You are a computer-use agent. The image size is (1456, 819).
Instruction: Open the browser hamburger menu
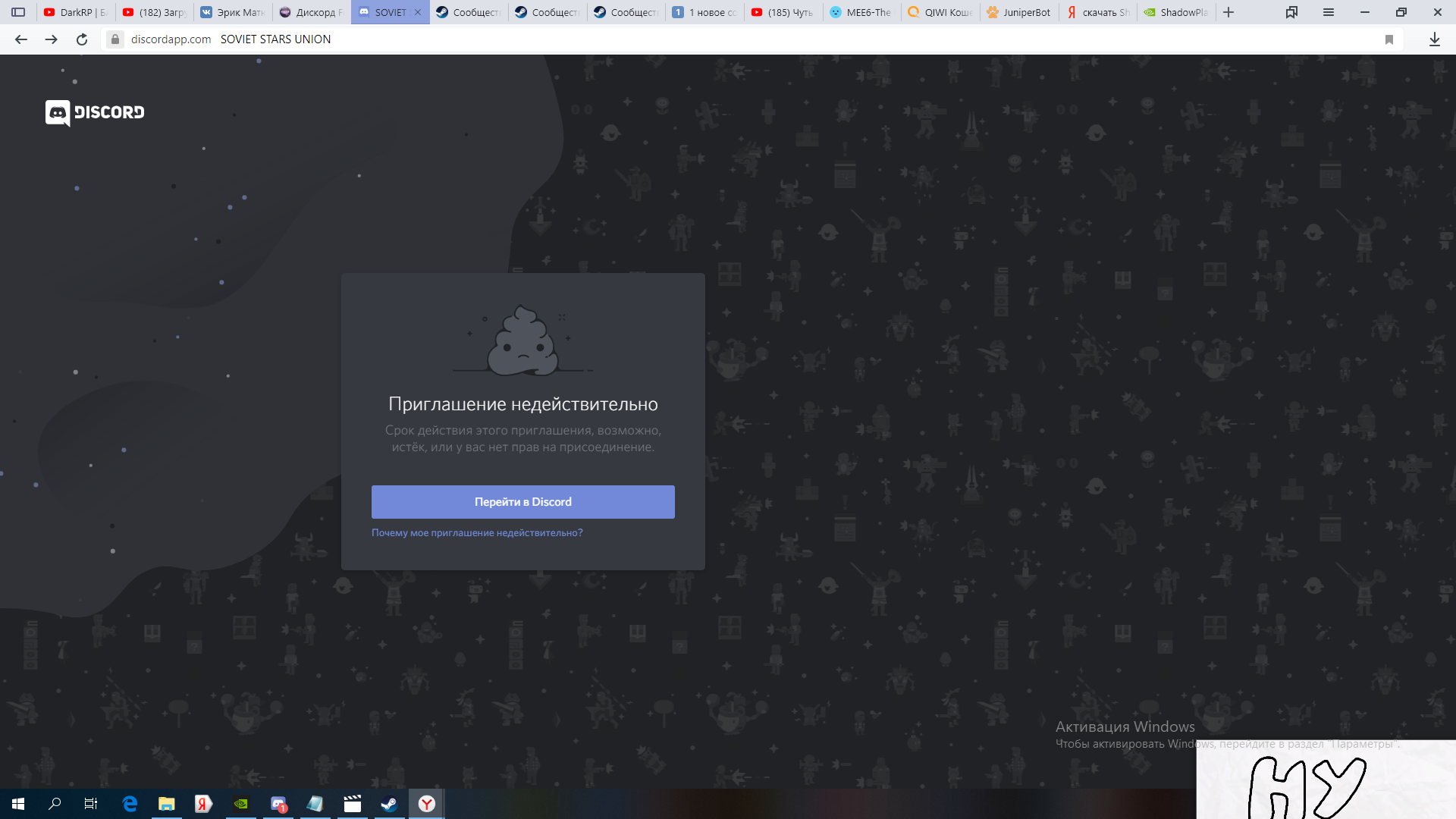1329,12
